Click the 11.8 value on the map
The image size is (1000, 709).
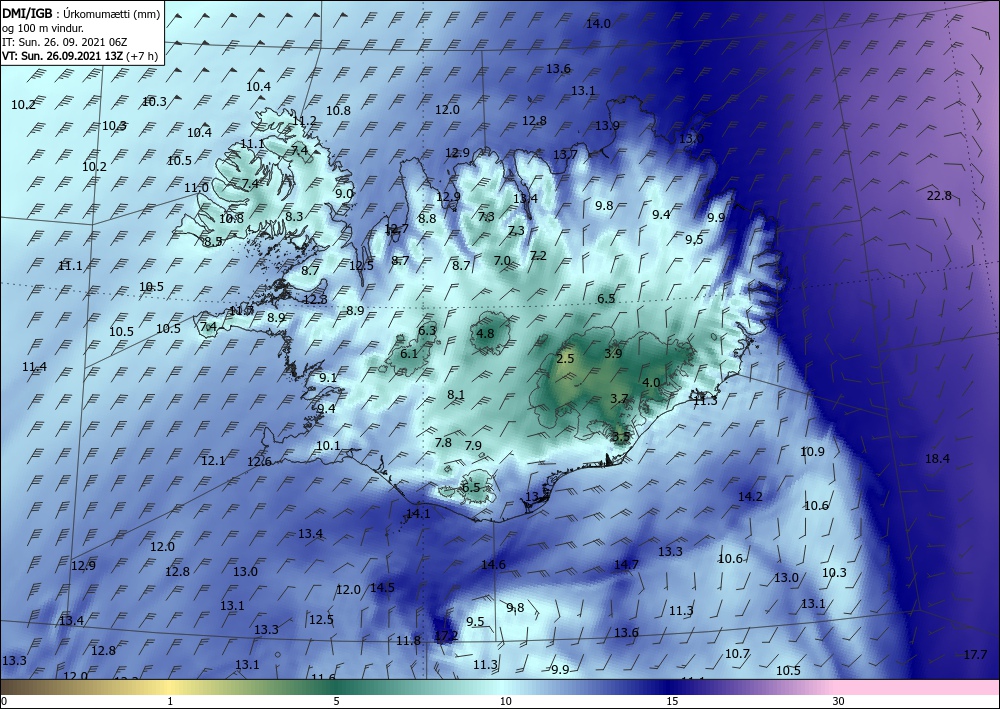(408, 640)
